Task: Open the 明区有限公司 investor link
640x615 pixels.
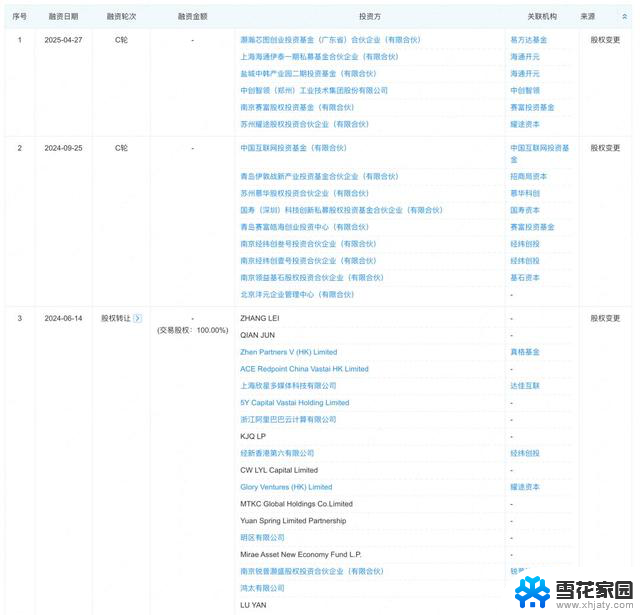Action: click(262, 537)
